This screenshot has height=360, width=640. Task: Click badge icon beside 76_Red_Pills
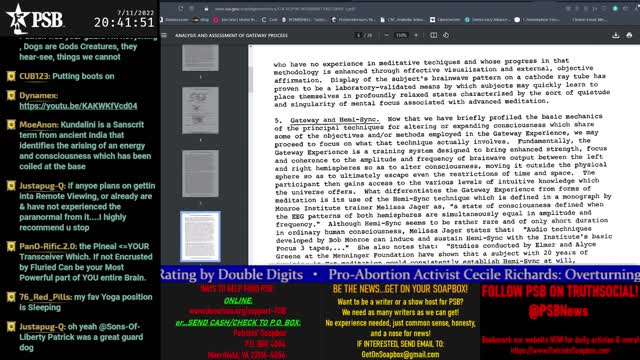pyautogui.click(x=11, y=297)
